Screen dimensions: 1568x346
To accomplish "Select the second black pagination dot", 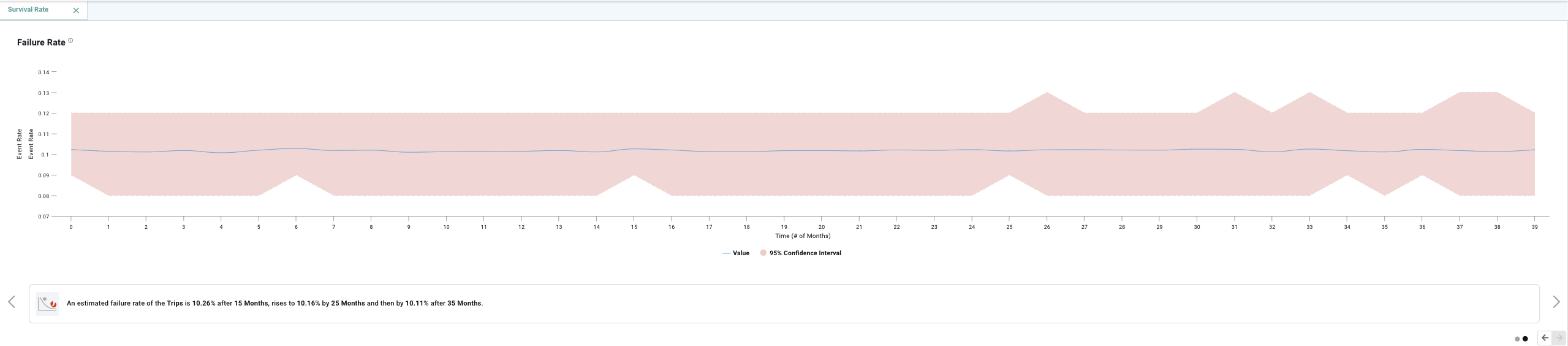I will (1525, 339).
